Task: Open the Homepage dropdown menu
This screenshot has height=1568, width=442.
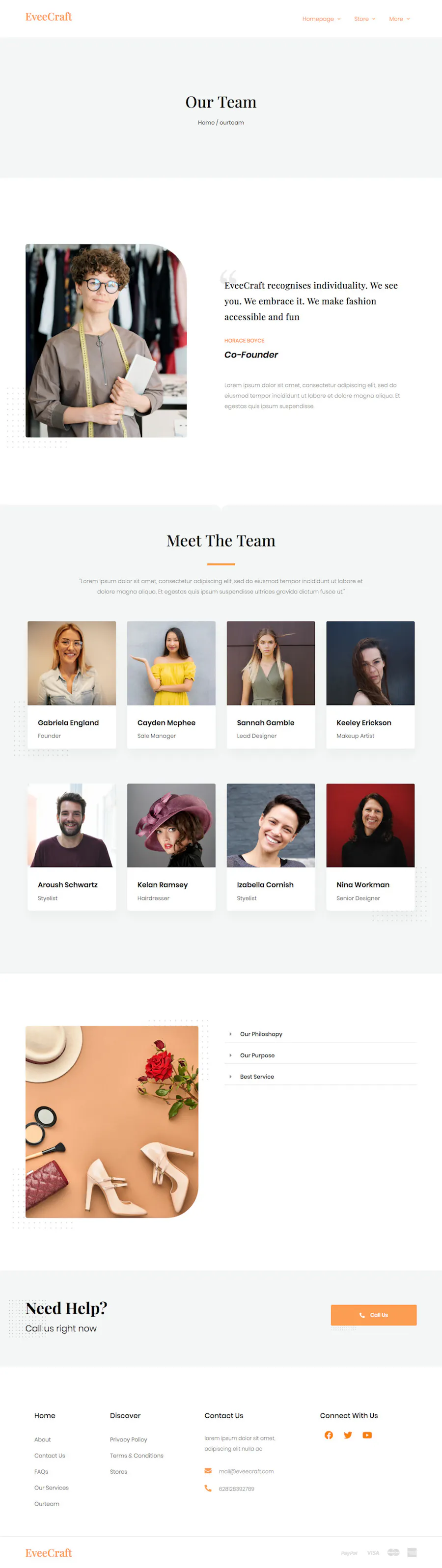Action: coord(322,19)
